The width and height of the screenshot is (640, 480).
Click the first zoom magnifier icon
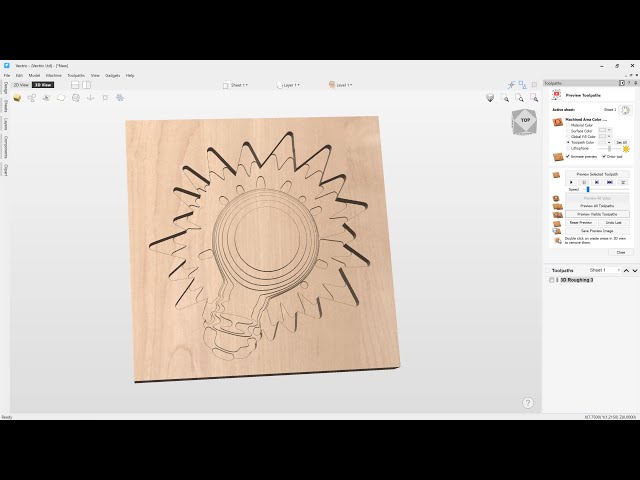(x=504, y=98)
